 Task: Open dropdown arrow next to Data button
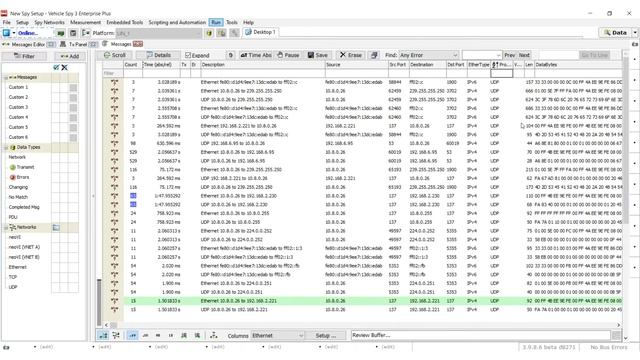pyautogui.click(x=635, y=33)
